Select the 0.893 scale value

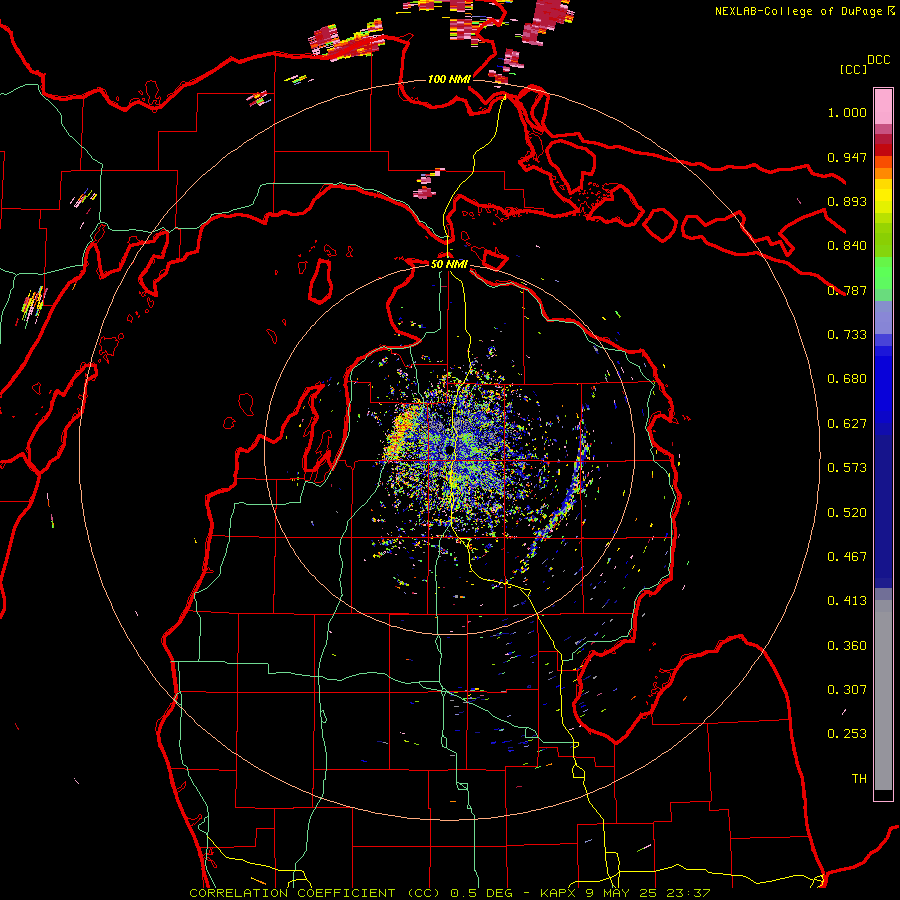click(x=847, y=201)
